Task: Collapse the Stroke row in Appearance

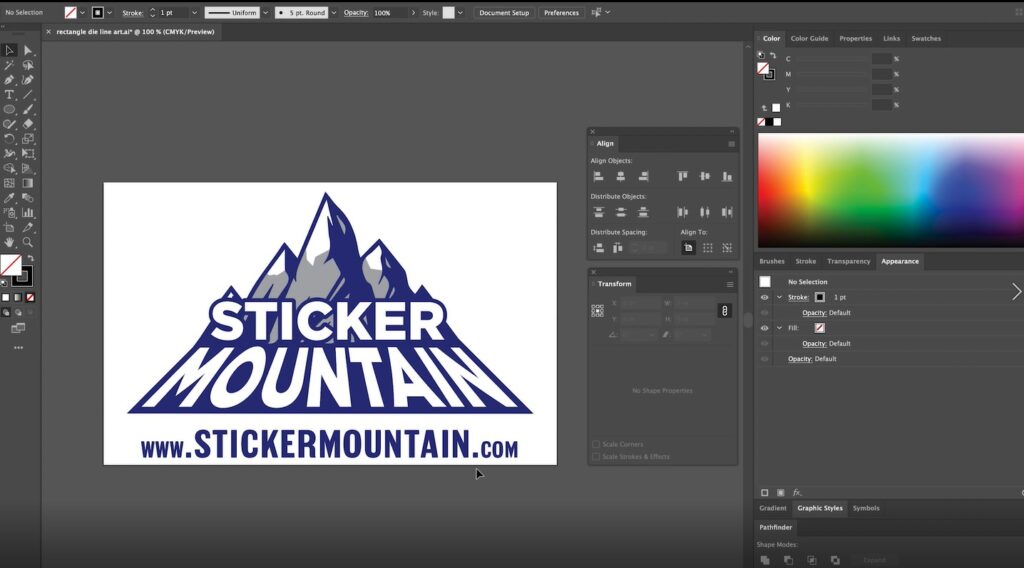Action: [x=779, y=297]
